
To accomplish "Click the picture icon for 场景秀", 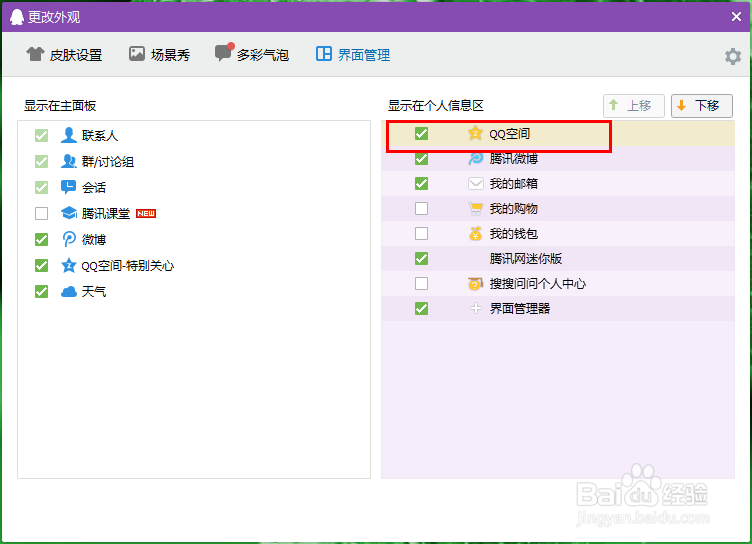I will pos(137,54).
